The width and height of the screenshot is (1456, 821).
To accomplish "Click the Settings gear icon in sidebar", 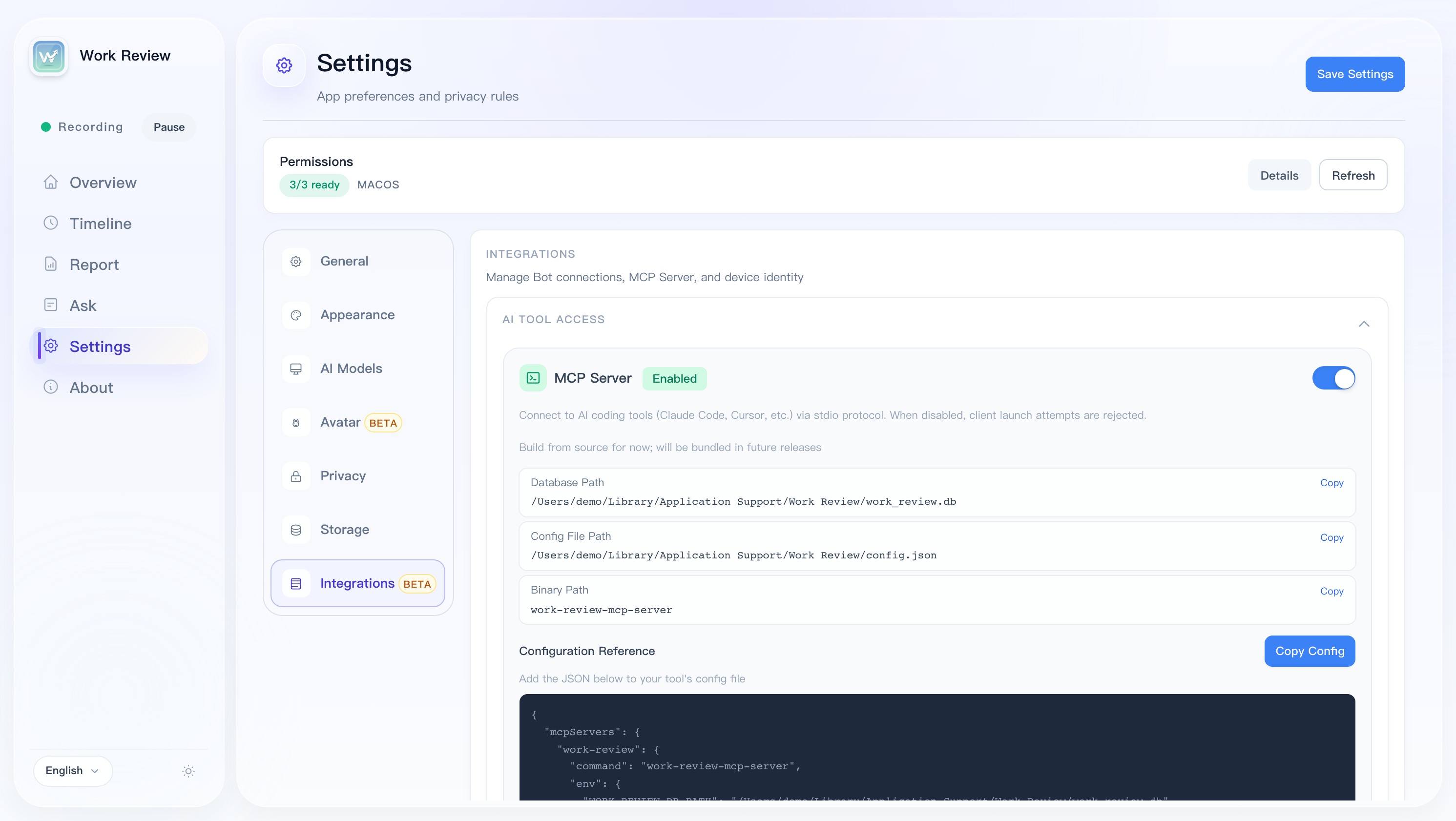I will pyautogui.click(x=51, y=346).
